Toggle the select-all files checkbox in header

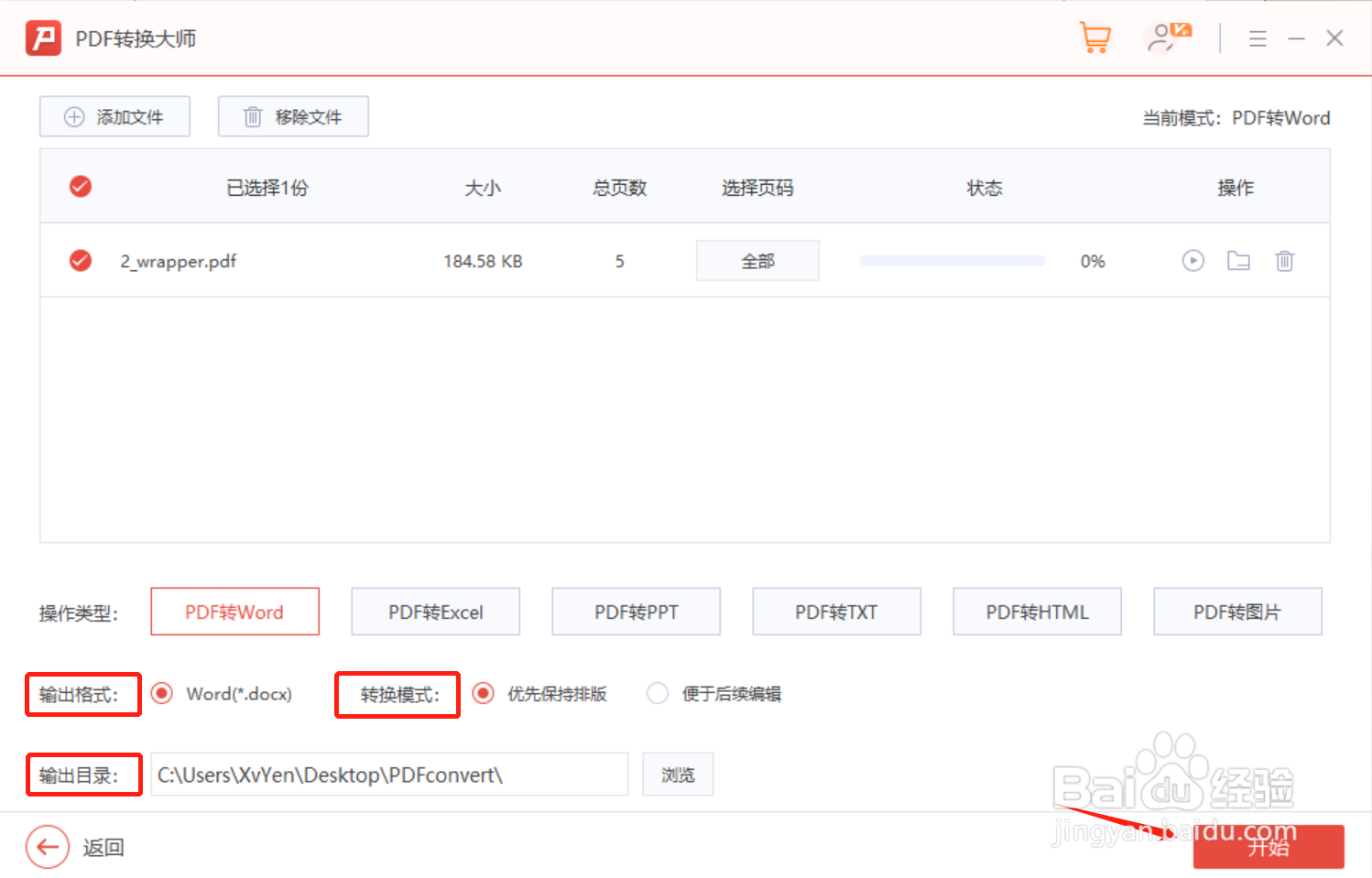pyautogui.click(x=81, y=187)
